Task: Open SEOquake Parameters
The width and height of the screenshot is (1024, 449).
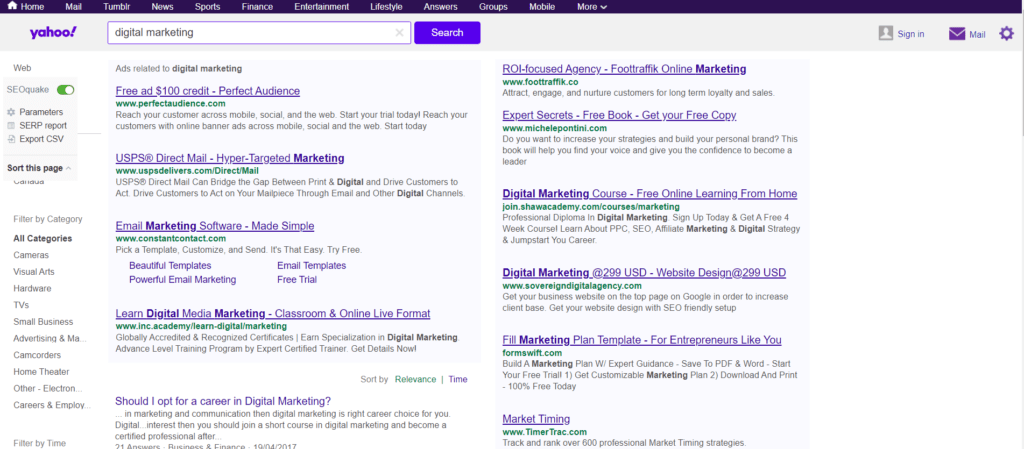Action: (x=40, y=112)
